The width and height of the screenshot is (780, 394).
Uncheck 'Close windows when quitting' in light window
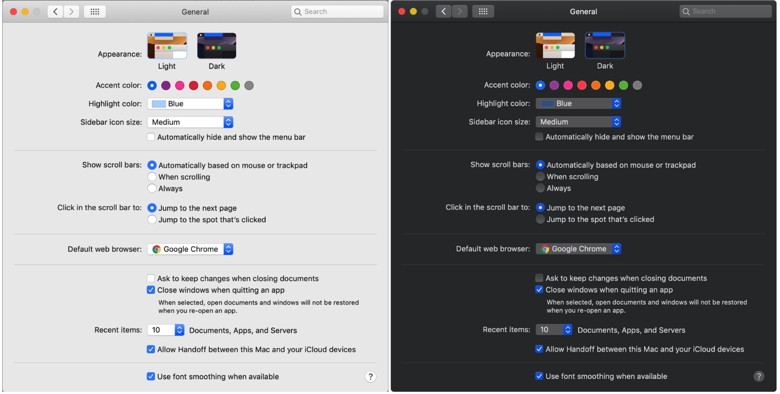(151, 290)
